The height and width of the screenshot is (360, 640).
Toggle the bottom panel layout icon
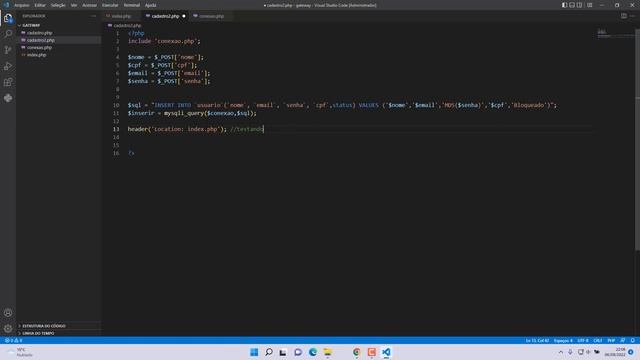pyautogui.click(x=572, y=5)
